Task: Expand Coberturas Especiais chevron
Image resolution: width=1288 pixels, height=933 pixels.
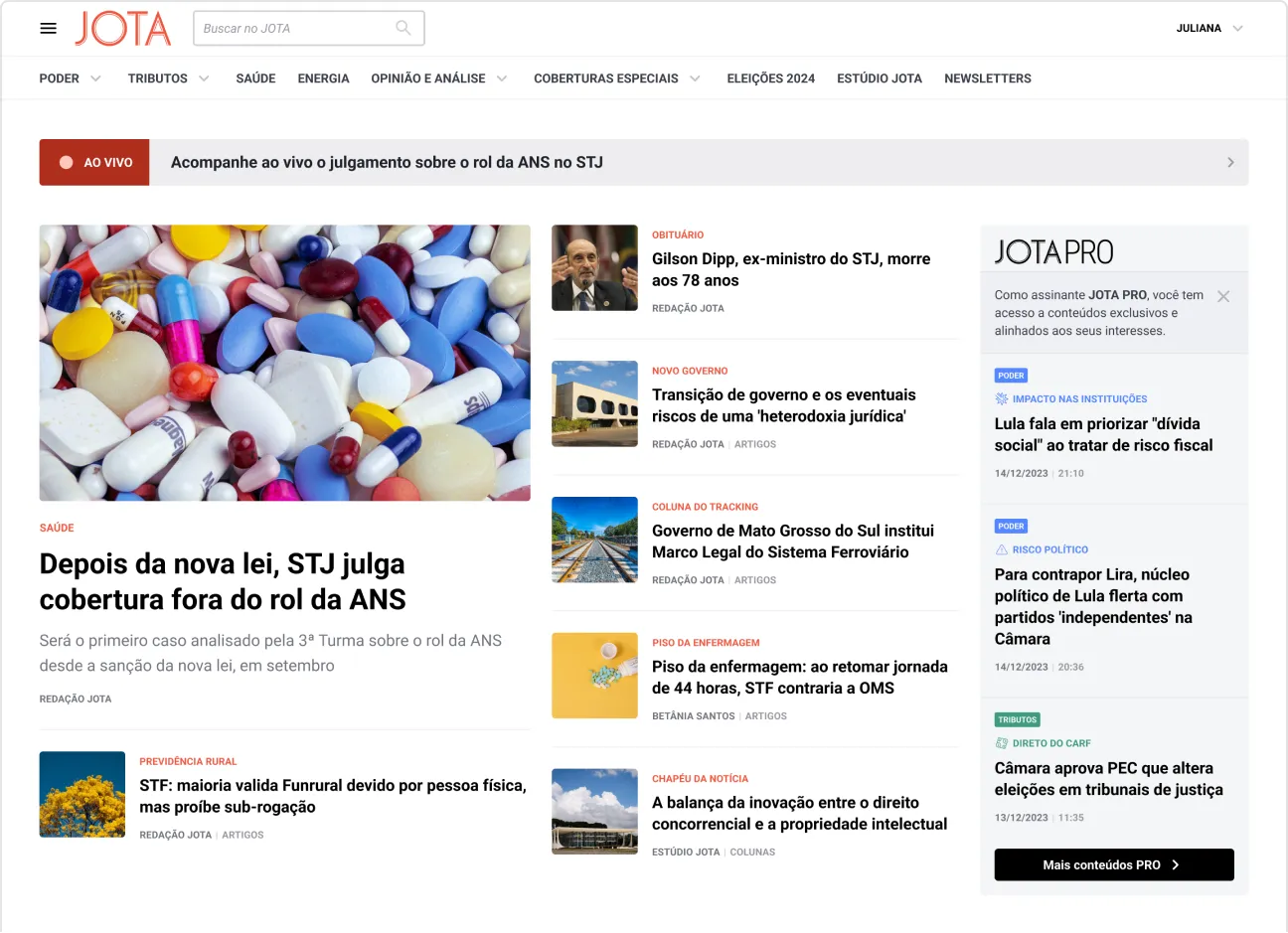Action: 695,78
